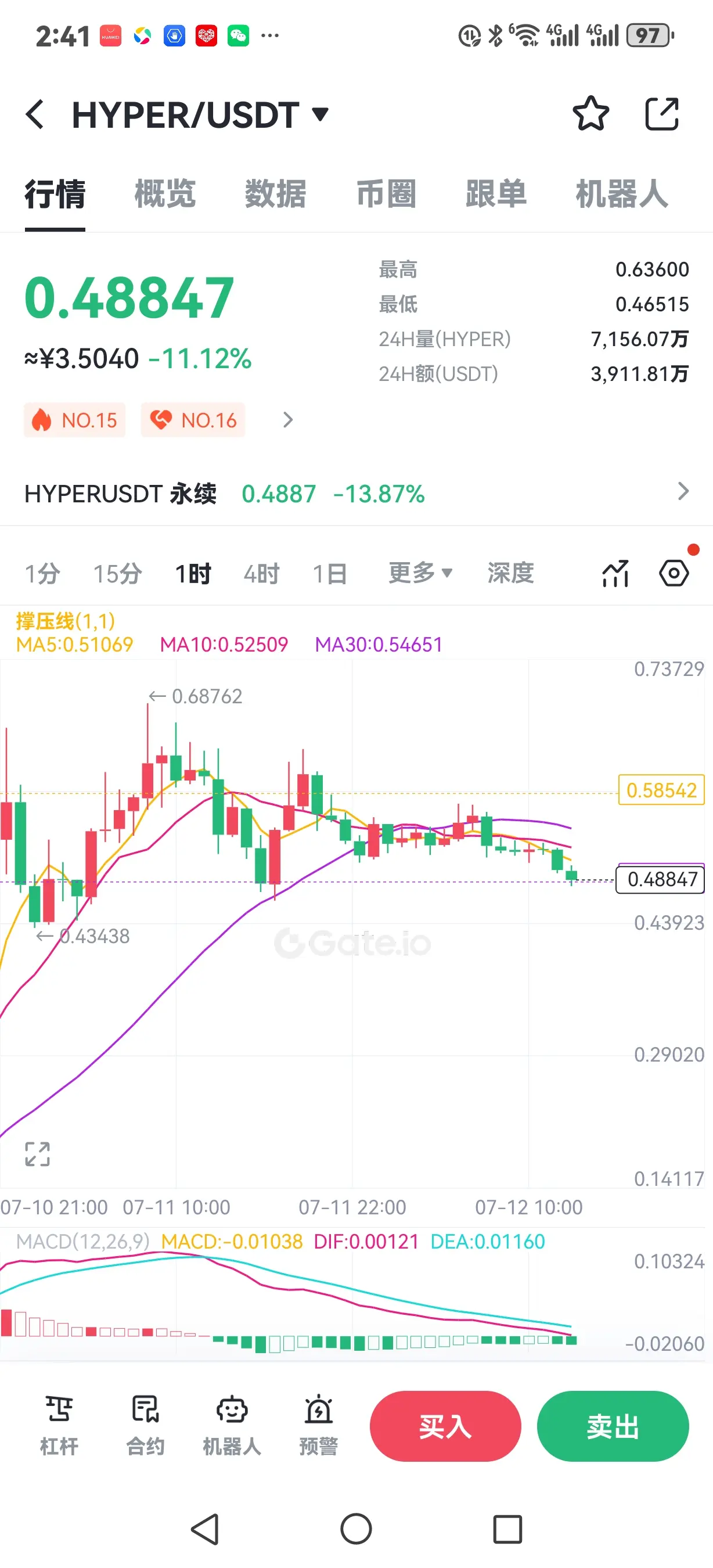713x1568 pixels.
Task: Tap the 24H额 3,911.81万 value
Action: [639, 373]
